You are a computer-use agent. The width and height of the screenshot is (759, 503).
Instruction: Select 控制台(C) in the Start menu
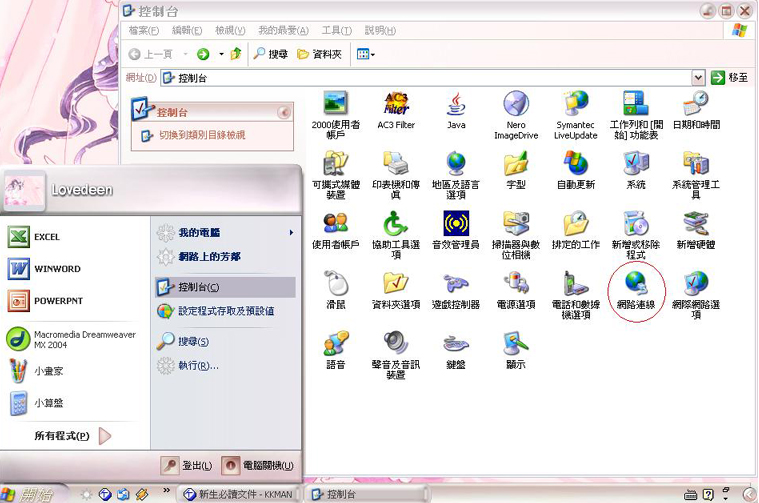click(199, 287)
